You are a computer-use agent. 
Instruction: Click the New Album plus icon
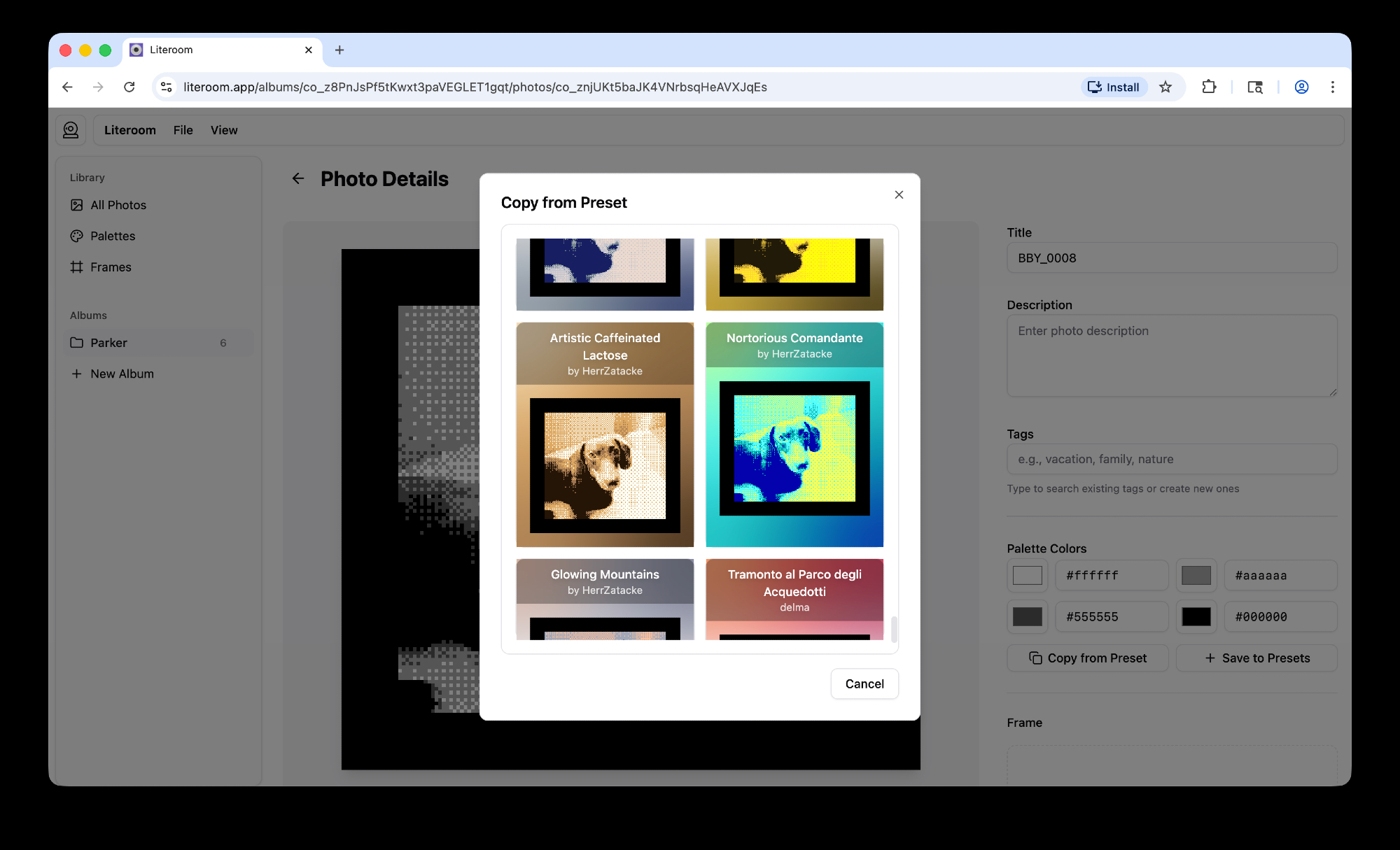(77, 374)
